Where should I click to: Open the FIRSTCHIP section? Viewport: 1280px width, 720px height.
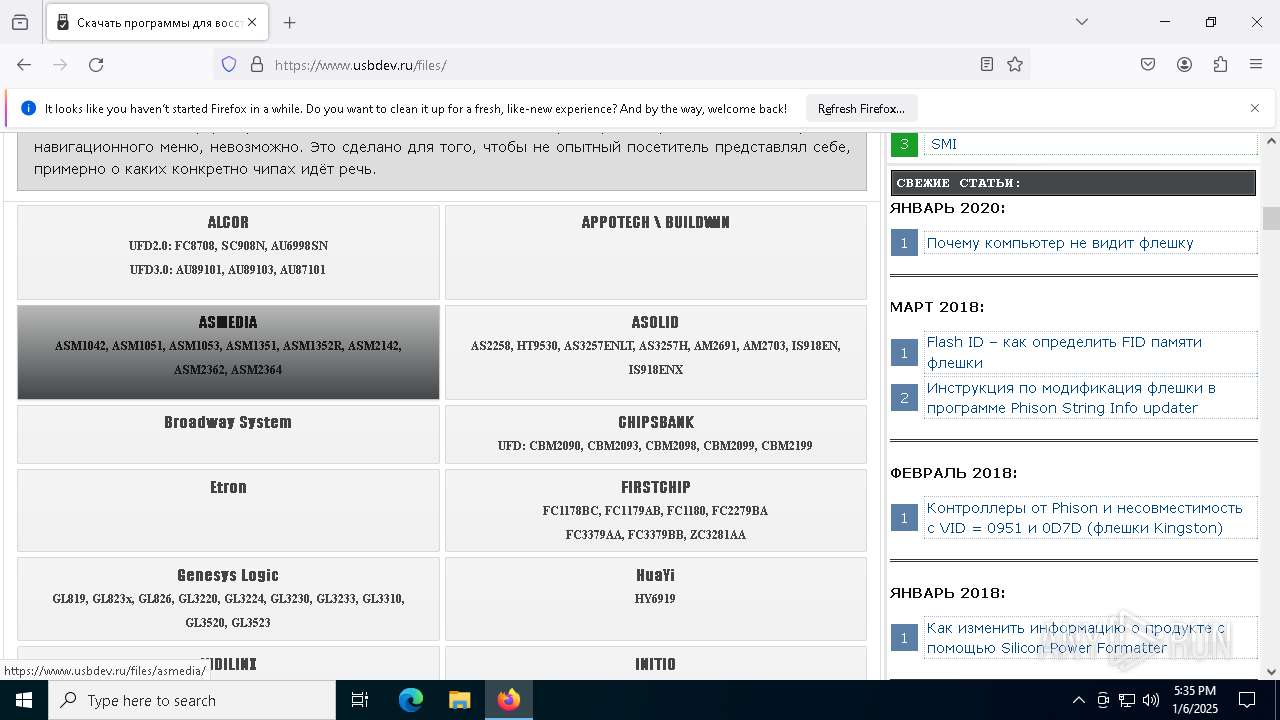click(x=656, y=510)
